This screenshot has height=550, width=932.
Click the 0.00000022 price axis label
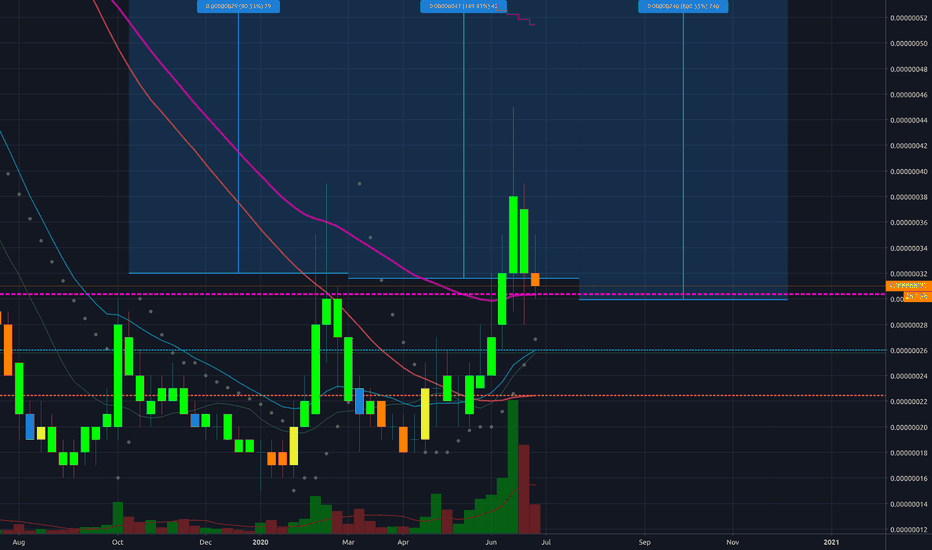[908, 401]
